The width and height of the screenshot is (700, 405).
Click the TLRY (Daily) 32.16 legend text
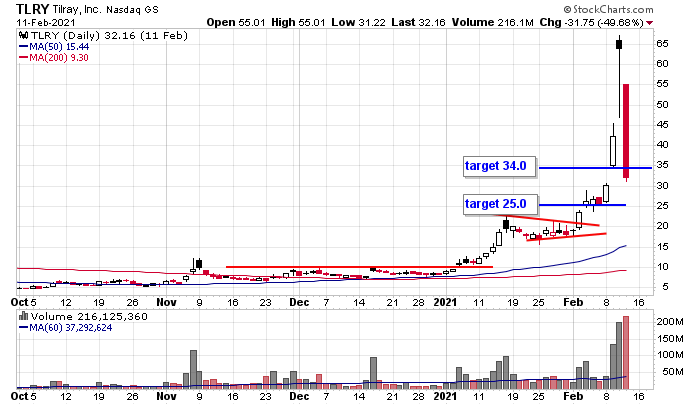pyautogui.click(x=109, y=36)
